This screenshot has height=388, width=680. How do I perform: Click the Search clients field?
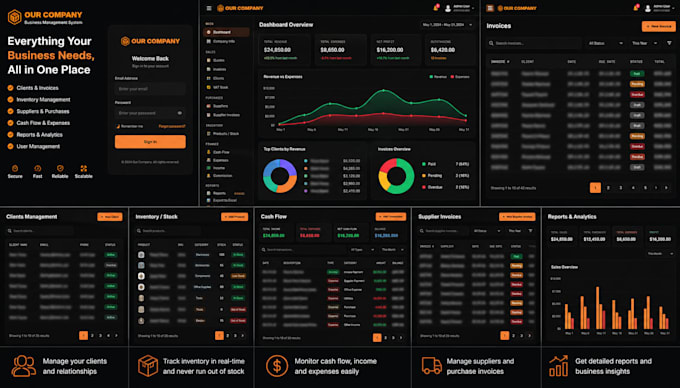(x=40, y=231)
